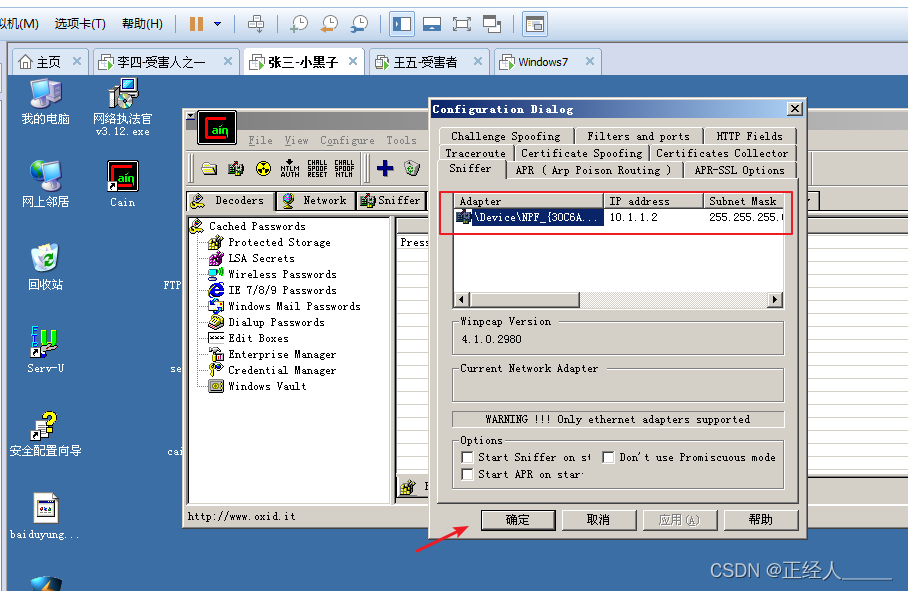Viewport: 908px width, 591px height.
Task: Open the Challenge Spoofing configuration tab
Action: click(x=506, y=136)
